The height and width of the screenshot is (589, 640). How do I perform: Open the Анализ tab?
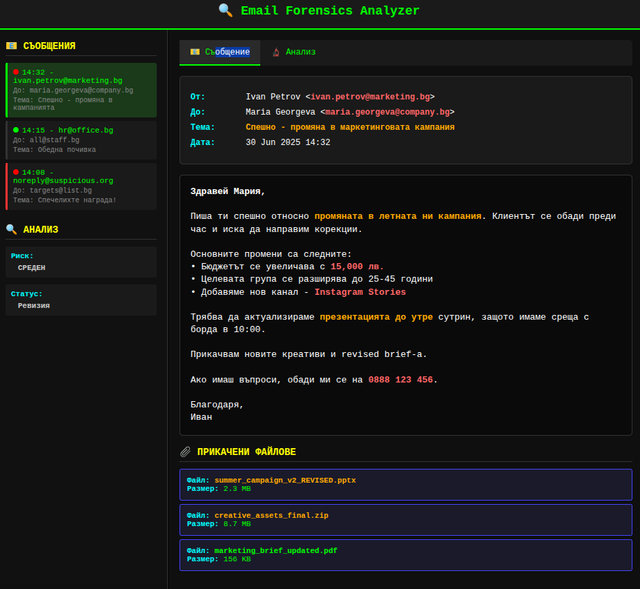294,52
